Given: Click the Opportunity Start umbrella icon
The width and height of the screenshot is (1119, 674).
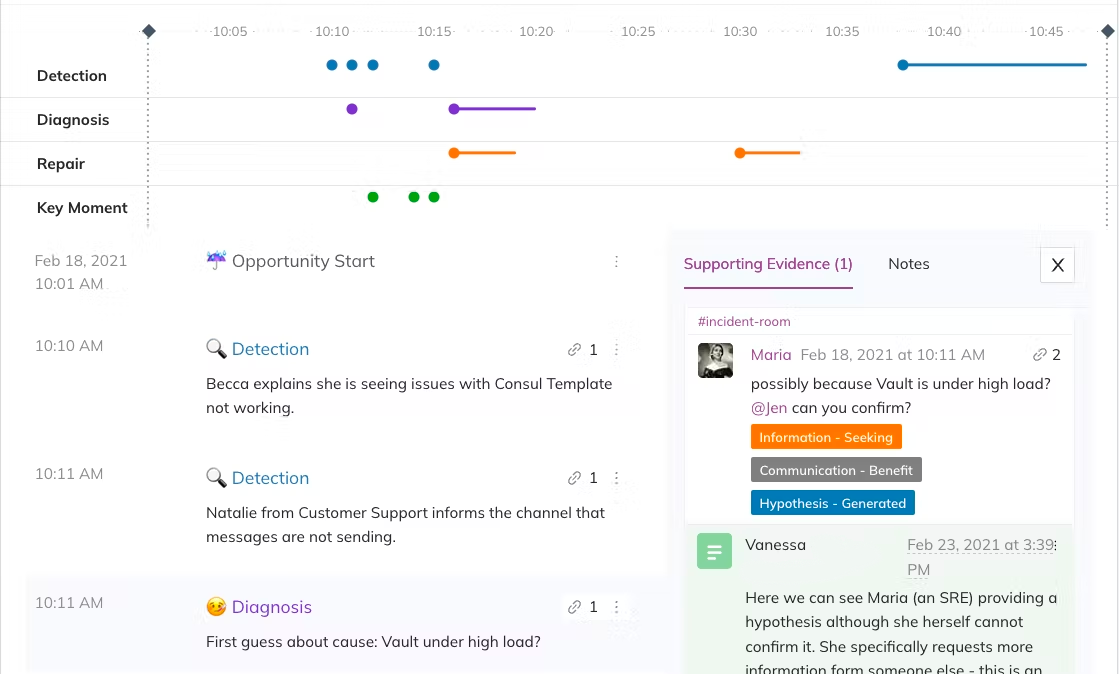Looking at the screenshot, I should (216, 260).
